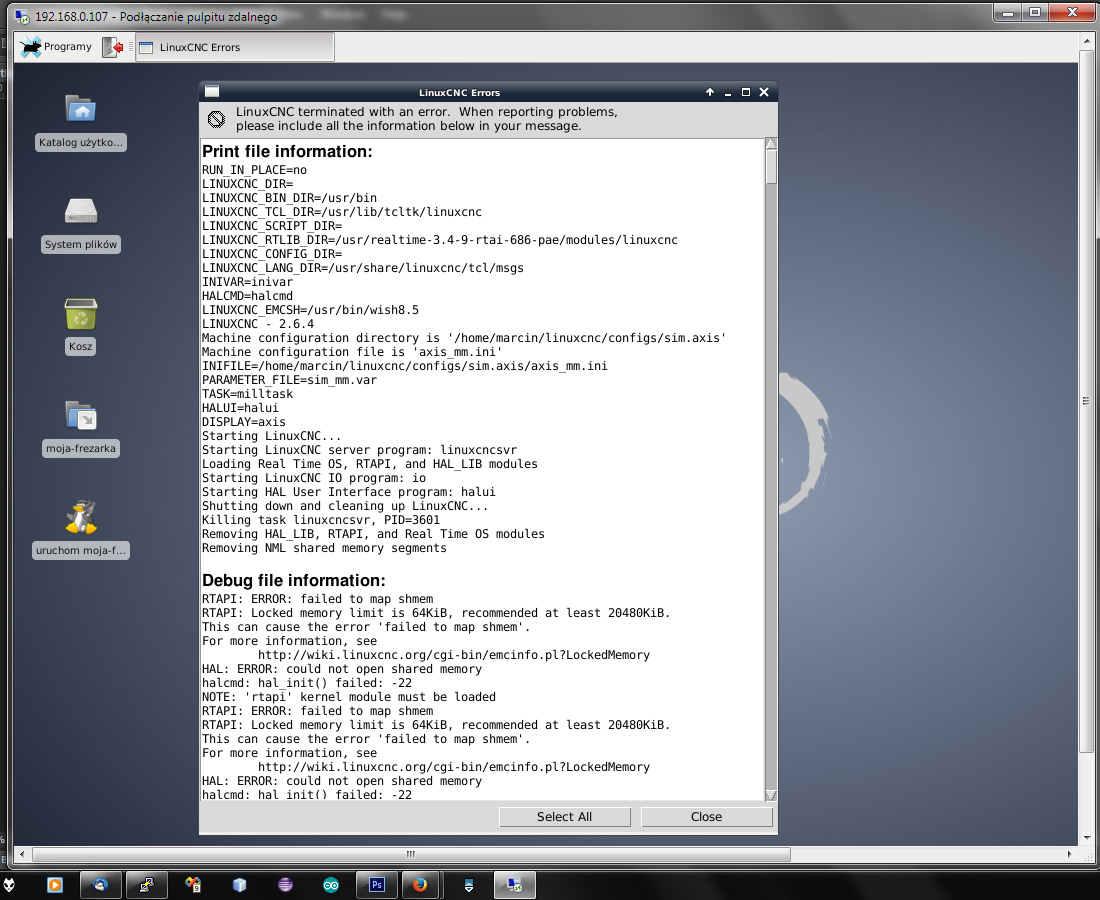The width and height of the screenshot is (1100, 900).
Task: Click the remote desktop scroll-down arrow
Action: point(1087,838)
